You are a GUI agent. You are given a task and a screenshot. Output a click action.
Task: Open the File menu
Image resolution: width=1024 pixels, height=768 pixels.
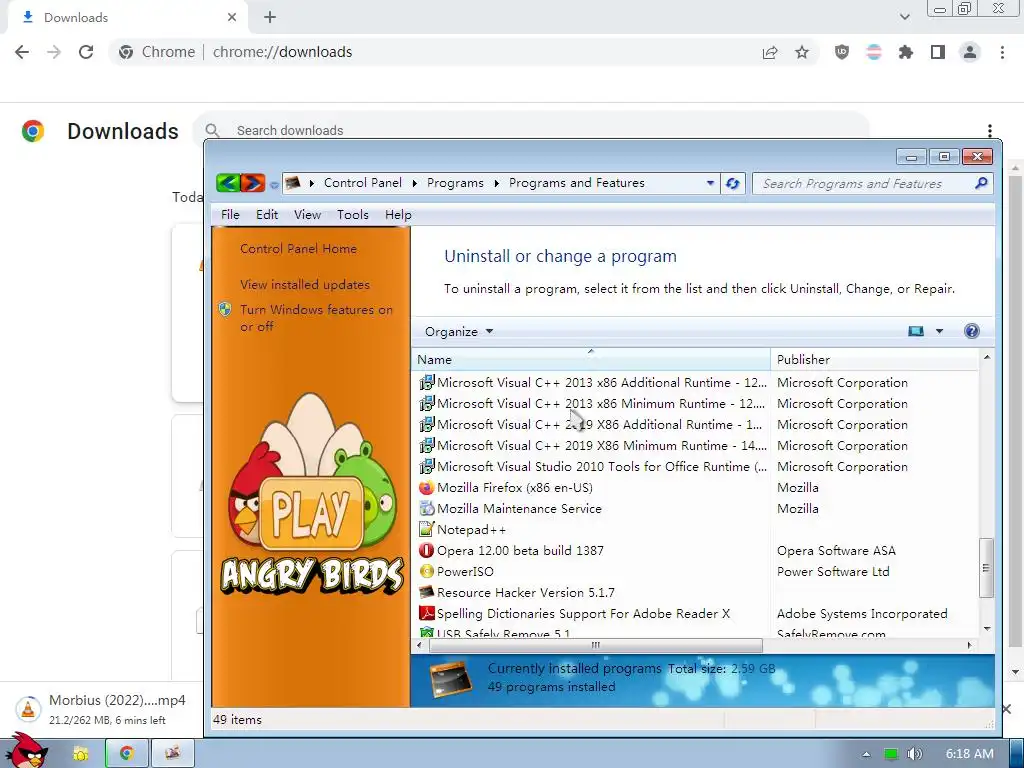coord(230,215)
